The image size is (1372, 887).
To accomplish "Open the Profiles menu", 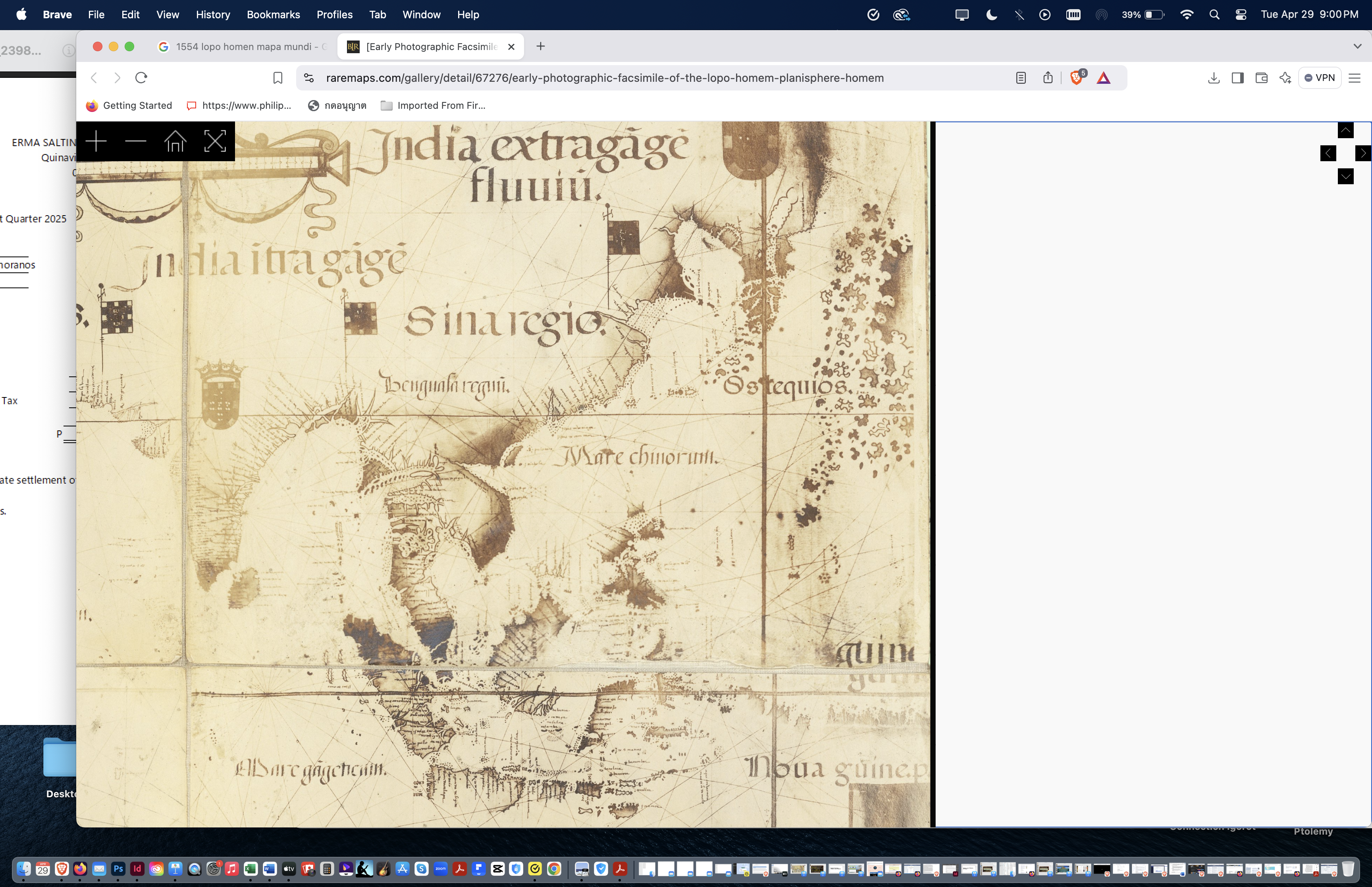I will point(334,14).
